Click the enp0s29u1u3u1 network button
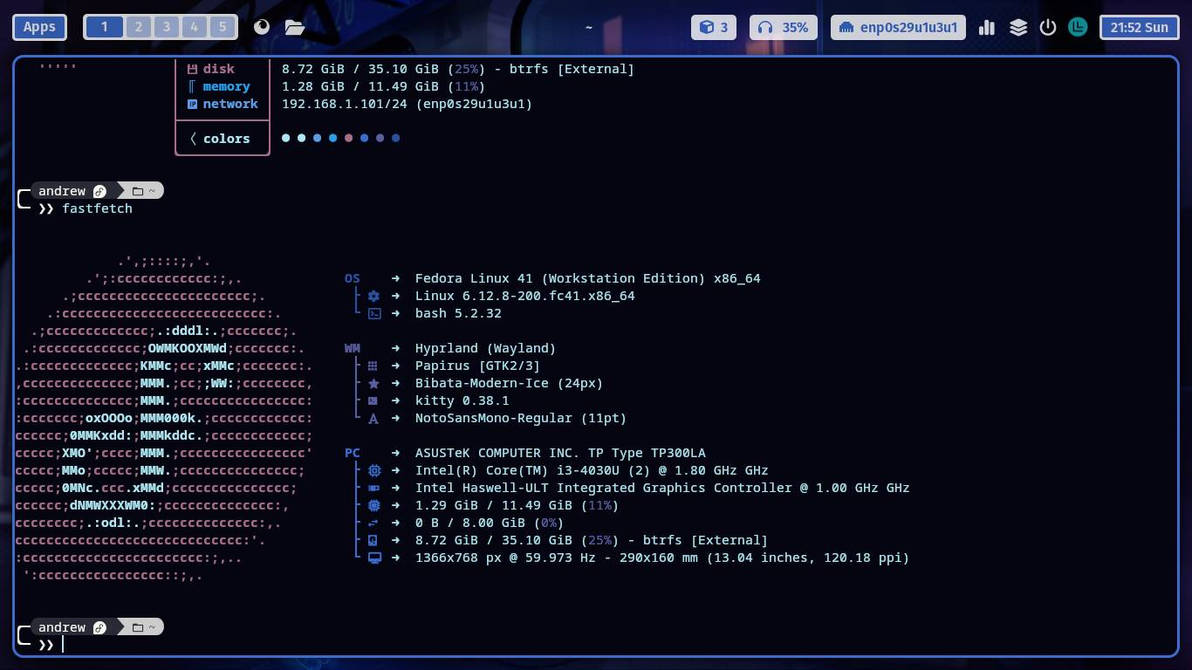 pyautogui.click(x=898, y=27)
